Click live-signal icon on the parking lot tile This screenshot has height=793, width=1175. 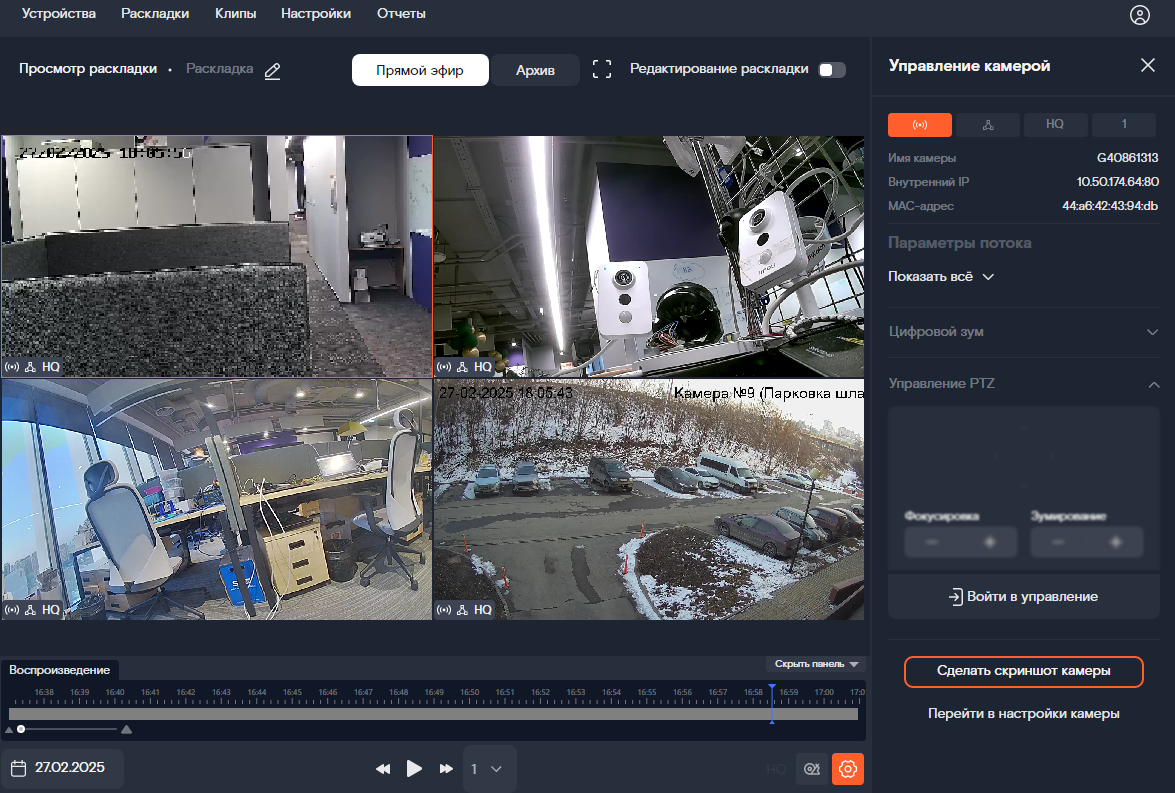tap(444, 609)
